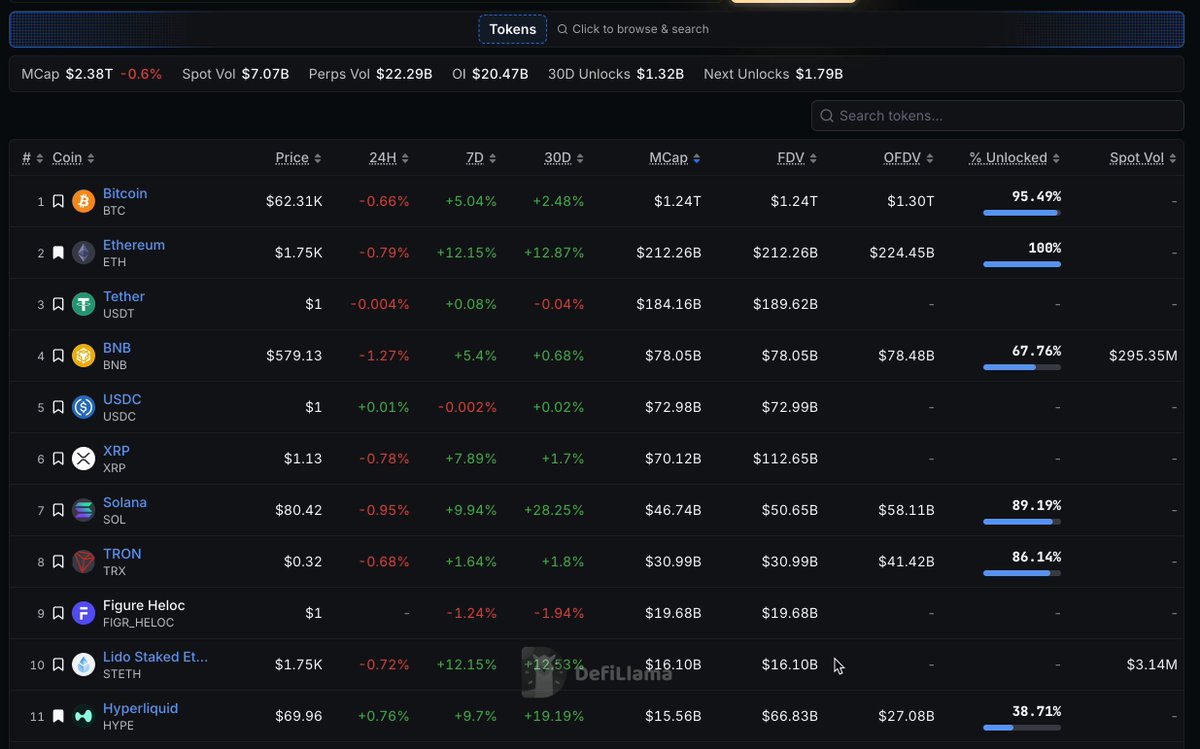Bookmark Solana in the table
The height and width of the screenshot is (749, 1200).
[x=58, y=510]
